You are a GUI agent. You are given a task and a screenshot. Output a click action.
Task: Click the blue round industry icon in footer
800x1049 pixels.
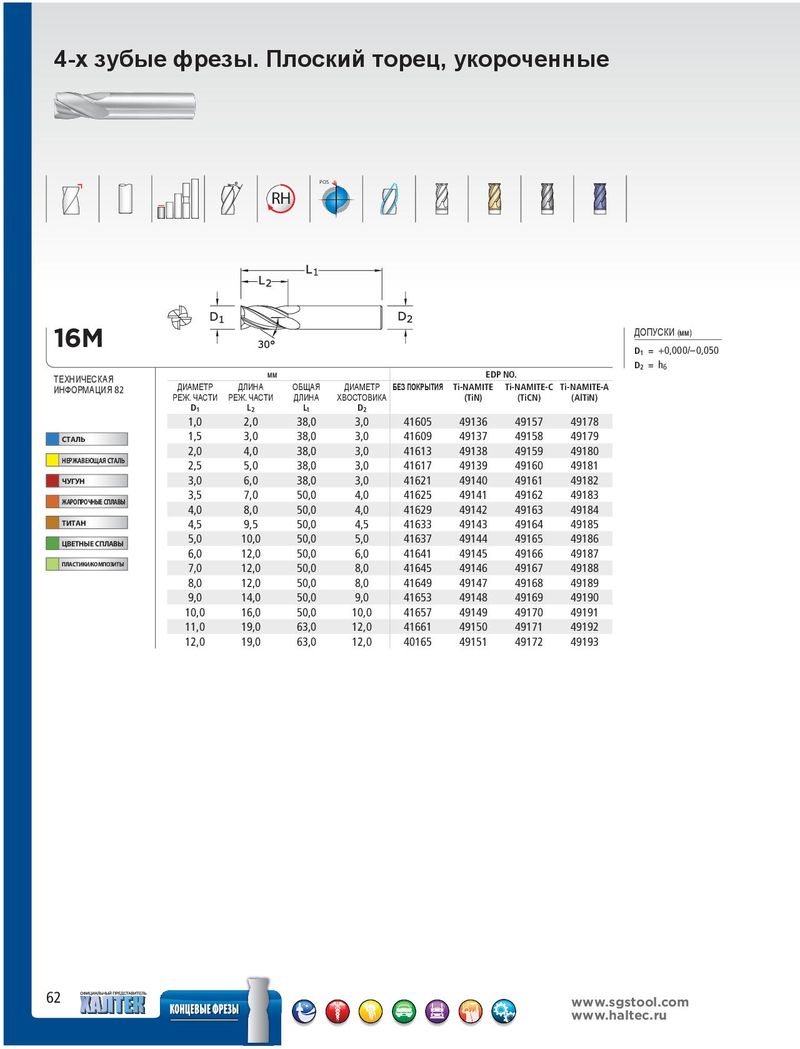coord(304,1011)
